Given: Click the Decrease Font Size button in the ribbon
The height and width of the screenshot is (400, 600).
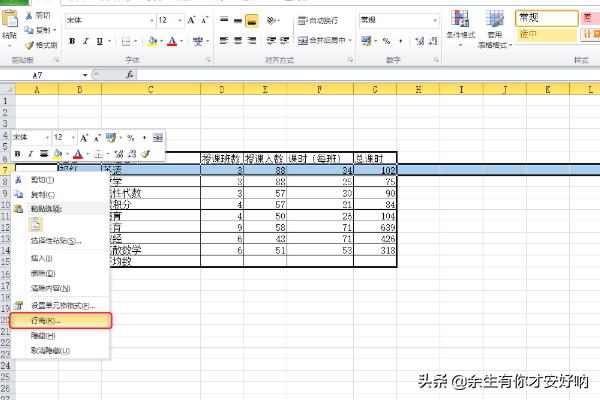Looking at the screenshot, I should tap(205, 20).
